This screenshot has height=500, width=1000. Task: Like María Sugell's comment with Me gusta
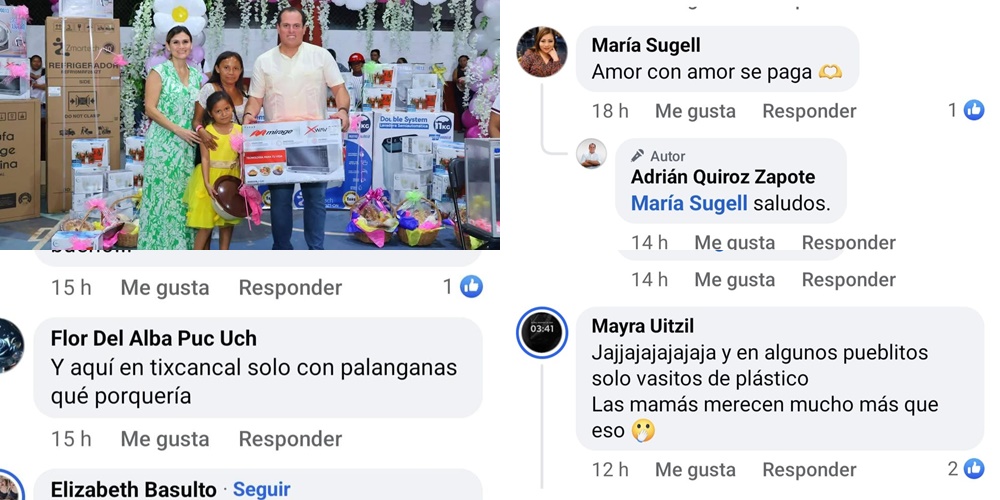pyautogui.click(x=695, y=111)
